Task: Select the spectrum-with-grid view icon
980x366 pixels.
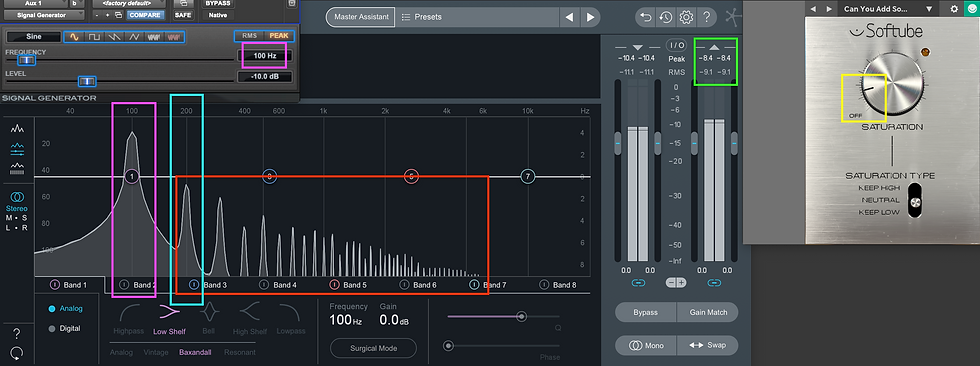Action: click(18, 169)
